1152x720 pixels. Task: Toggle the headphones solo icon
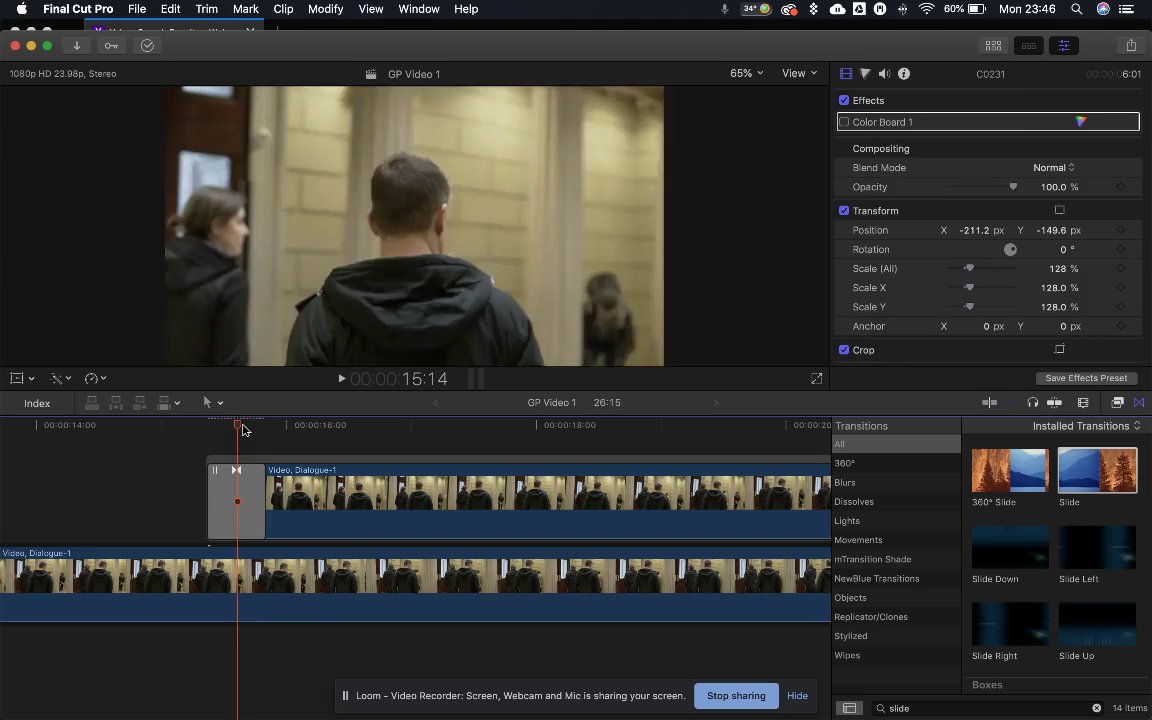1032,403
